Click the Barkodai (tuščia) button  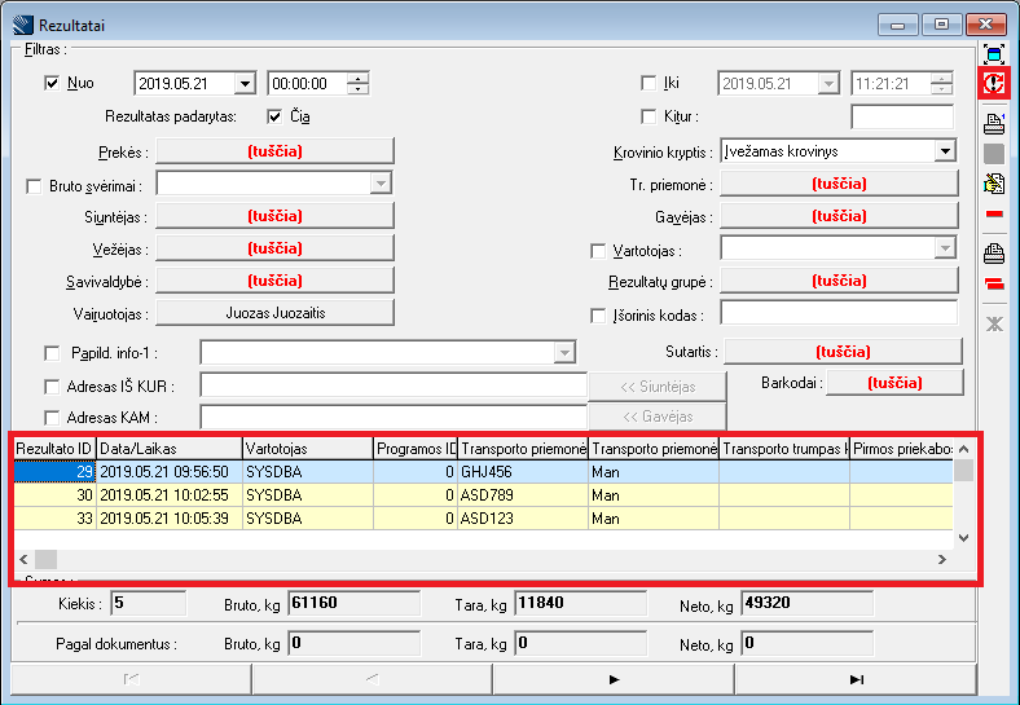pyautogui.click(x=894, y=383)
